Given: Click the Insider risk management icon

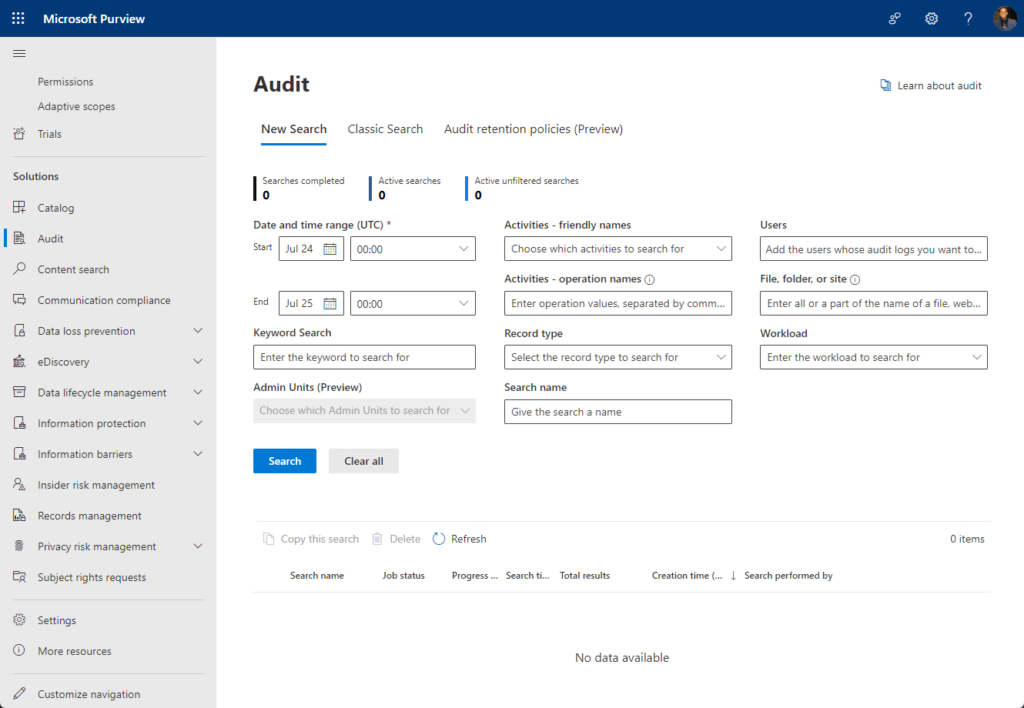Looking at the screenshot, I should 19,485.
